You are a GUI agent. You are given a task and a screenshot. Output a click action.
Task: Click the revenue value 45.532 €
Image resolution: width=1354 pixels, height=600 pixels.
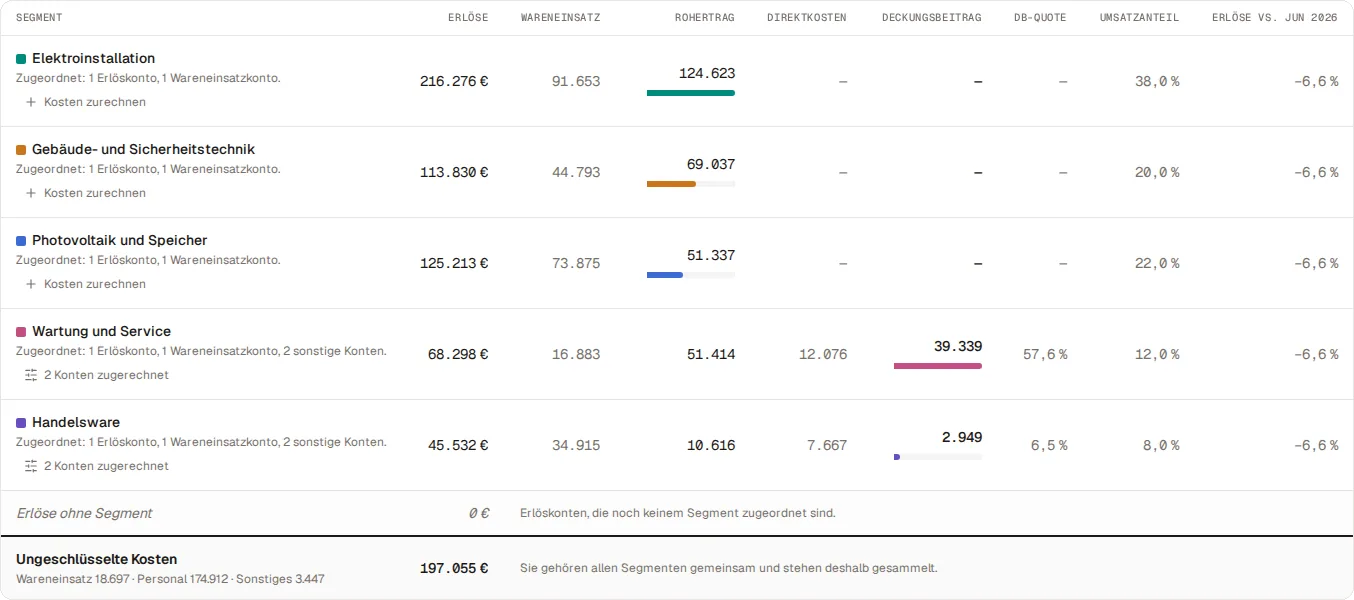[458, 445]
